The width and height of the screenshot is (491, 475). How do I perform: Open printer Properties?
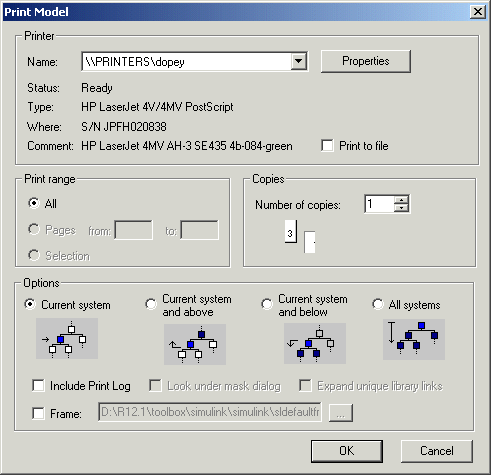coord(366,61)
